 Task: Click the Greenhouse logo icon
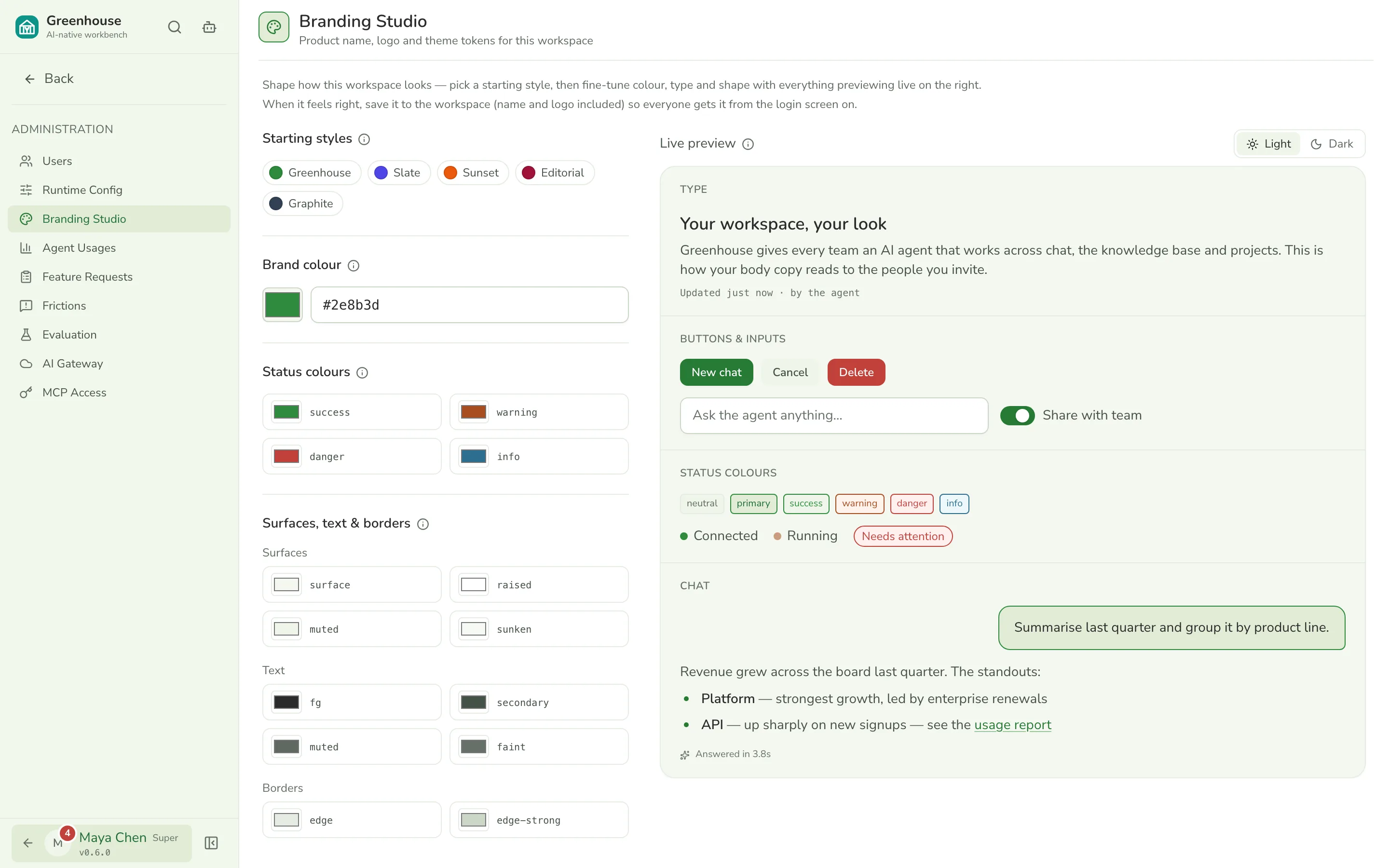pyautogui.click(x=27, y=27)
